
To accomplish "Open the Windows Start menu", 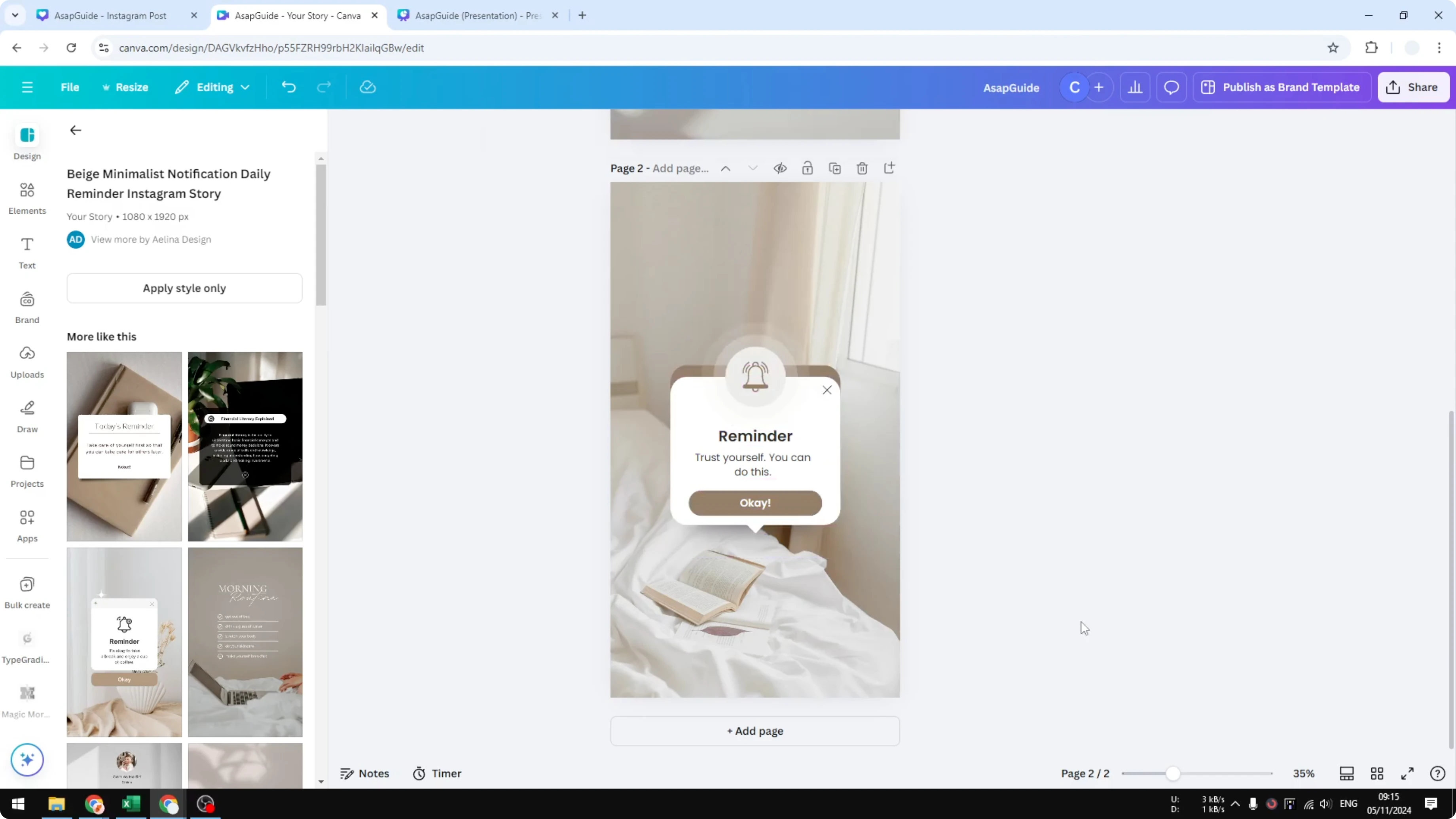I will pyautogui.click(x=18, y=804).
